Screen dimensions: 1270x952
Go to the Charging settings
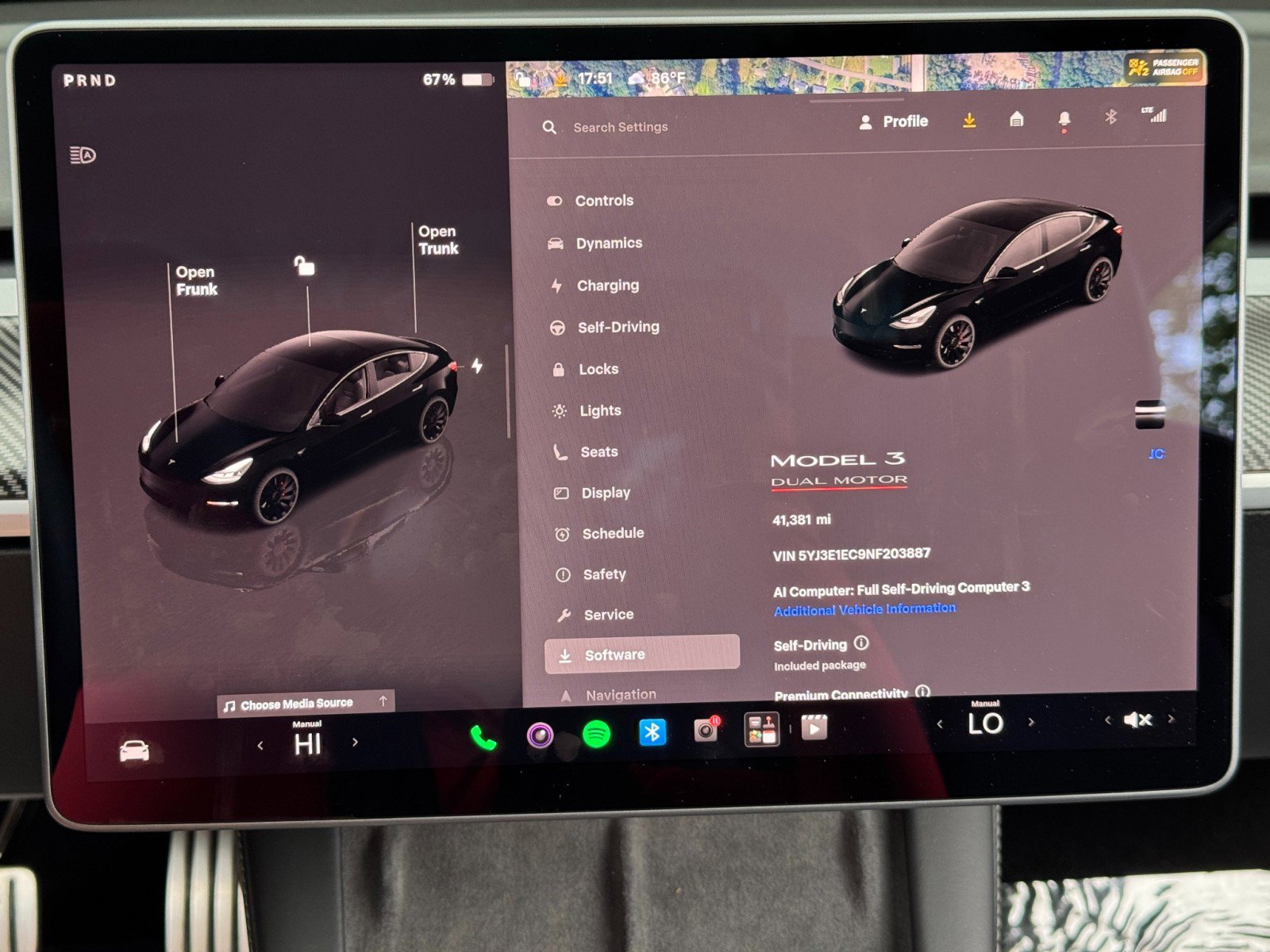coord(595,285)
